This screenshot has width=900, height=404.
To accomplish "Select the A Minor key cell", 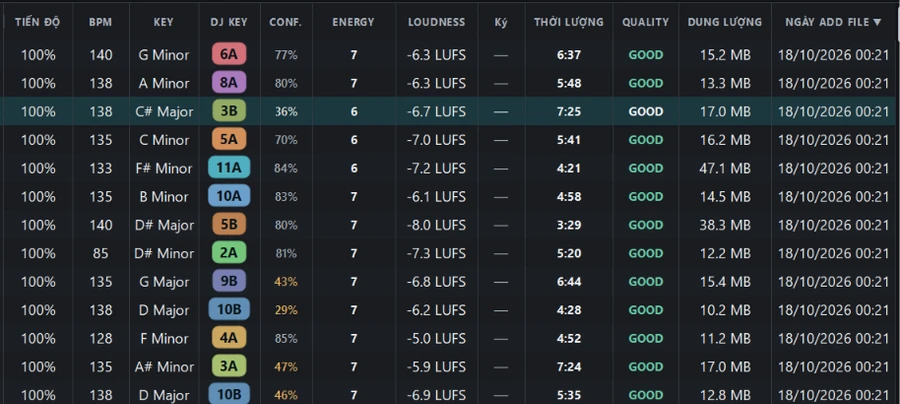I will pyautogui.click(x=164, y=83).
